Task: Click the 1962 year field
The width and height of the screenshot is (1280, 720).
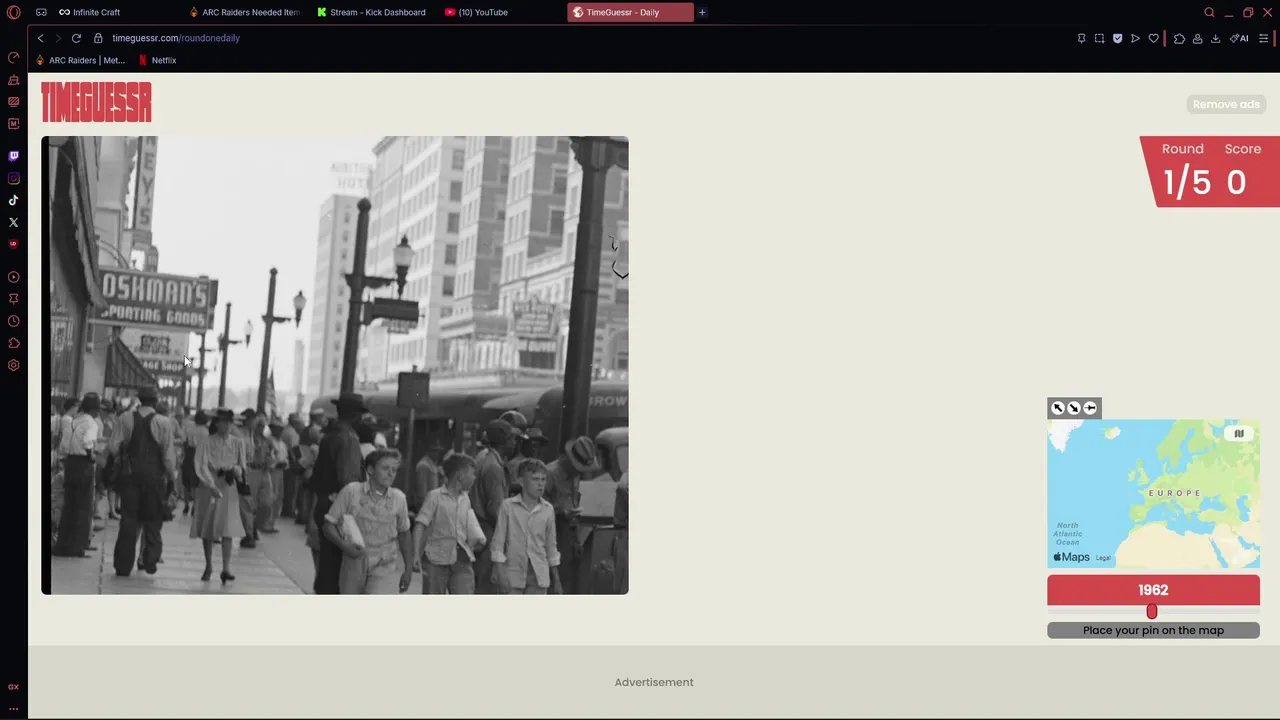Action: [1153, 590]
